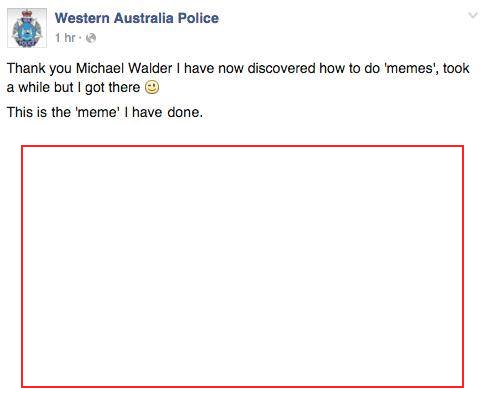Click the crown atop the police badge avatar
The image size is (485, 401).
coord(27,14)
